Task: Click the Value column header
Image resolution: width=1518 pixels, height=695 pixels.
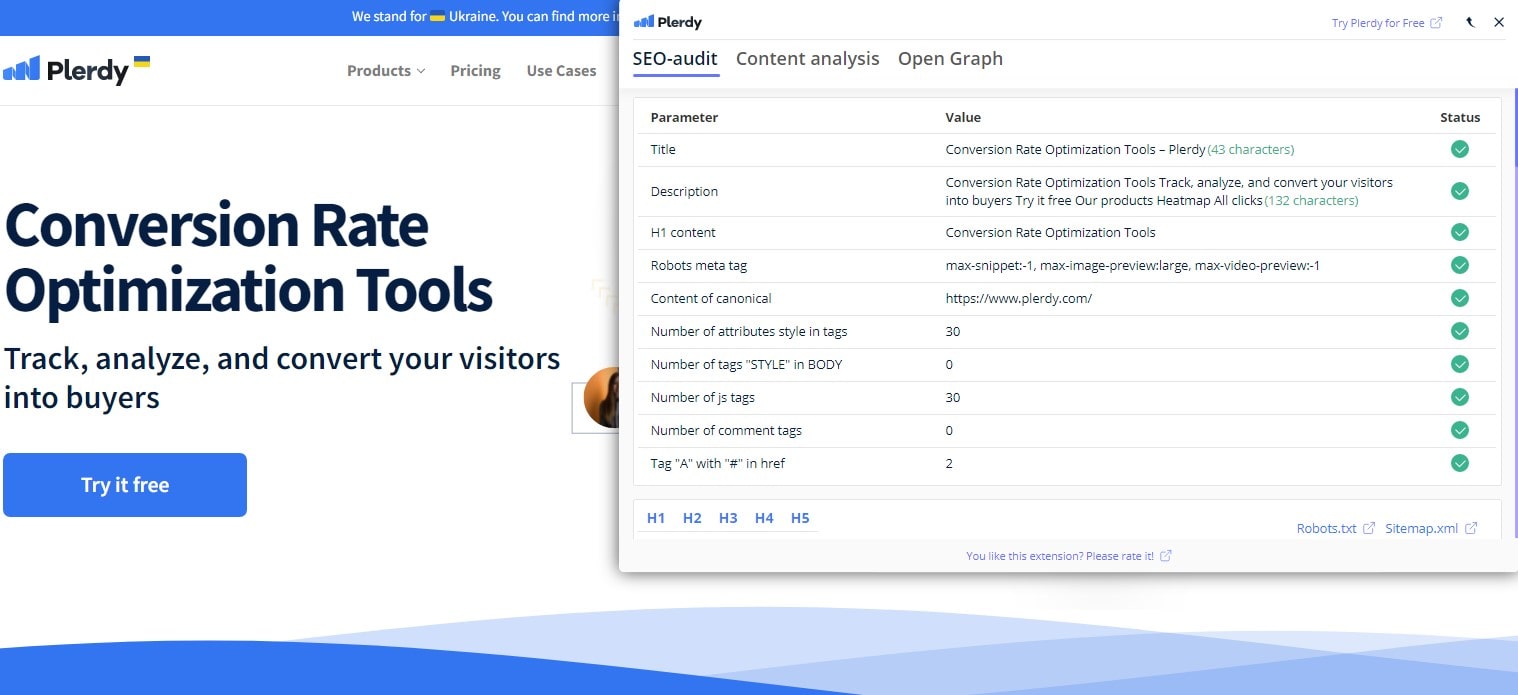Action: point(963,117)
